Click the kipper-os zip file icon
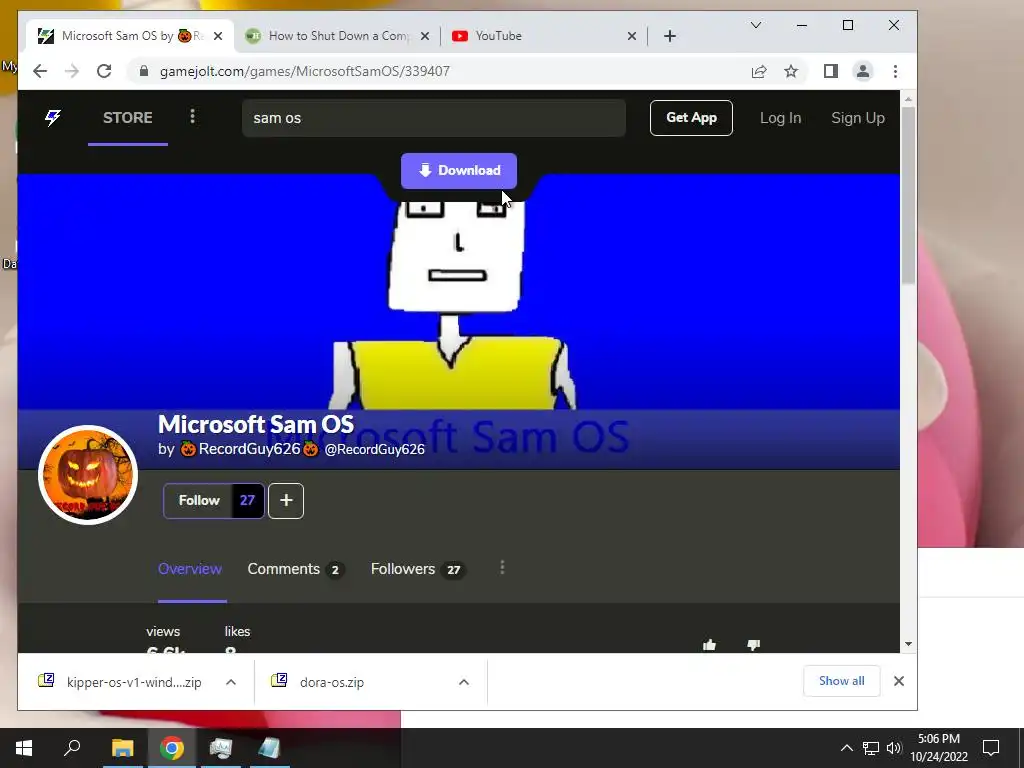1024x768 pixels. pos(46,680)
